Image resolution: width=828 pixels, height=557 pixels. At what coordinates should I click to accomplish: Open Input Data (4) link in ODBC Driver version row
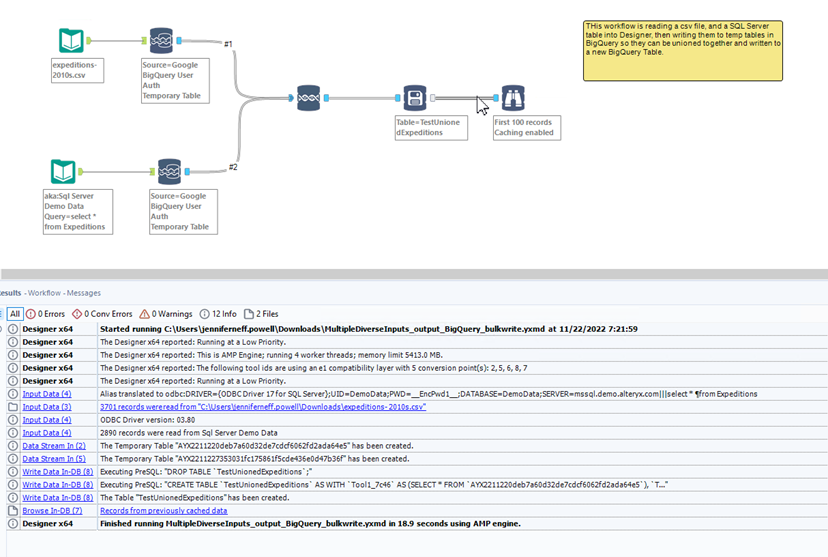coord(46,420)
